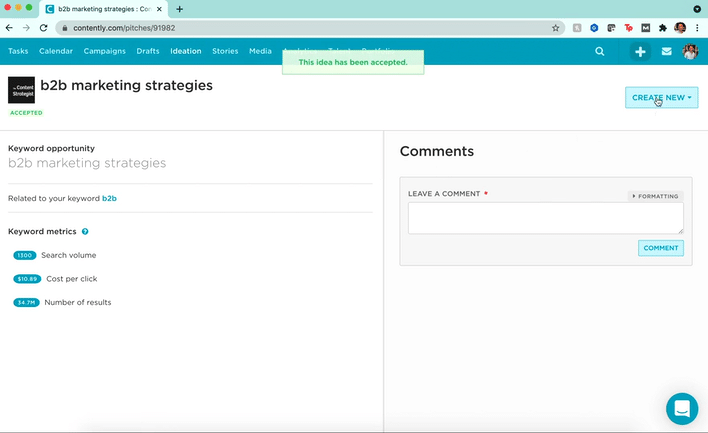This screenshot has width=708, height=433.
Task: Open the chat support widget
Action: [x=682, y=408]
